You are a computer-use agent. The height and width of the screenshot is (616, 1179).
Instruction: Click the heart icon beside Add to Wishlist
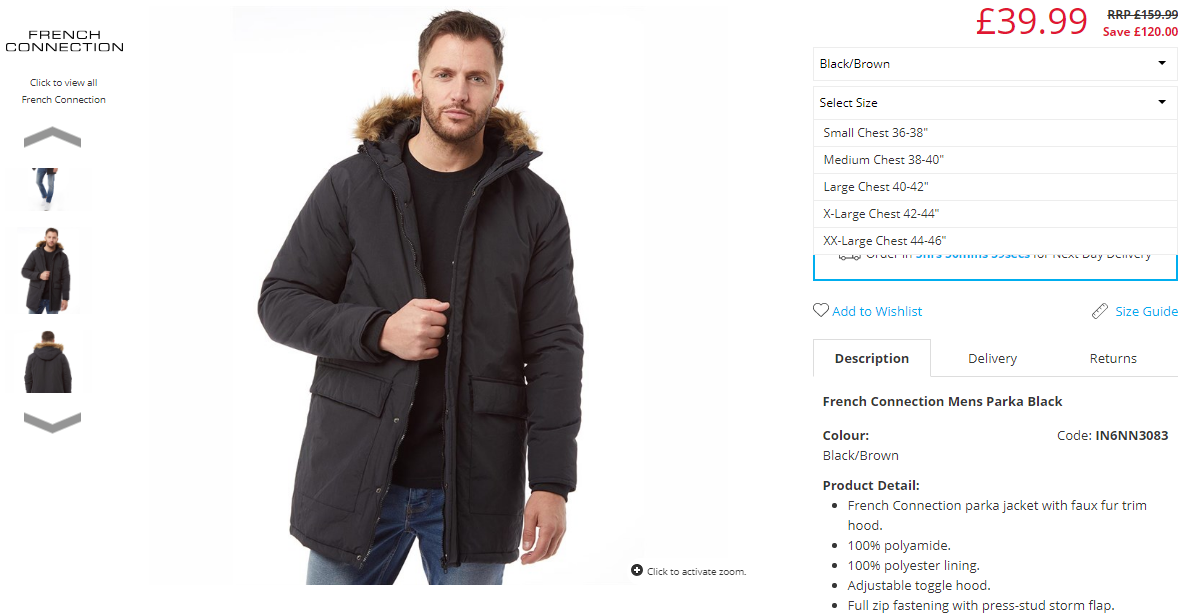click(820, 310)
